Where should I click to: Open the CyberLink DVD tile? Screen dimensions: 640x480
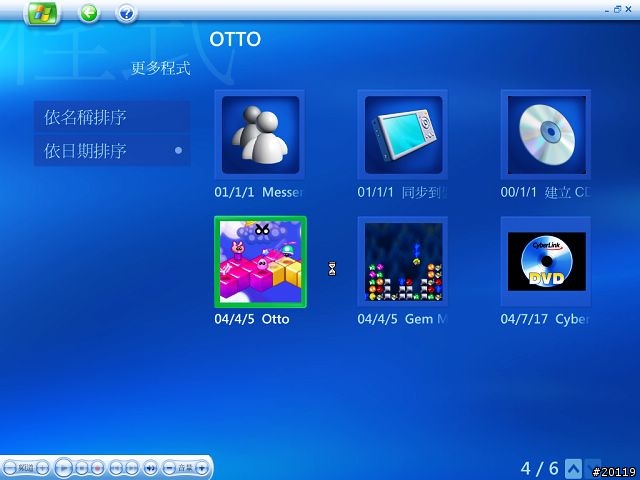[x=546, y=262]
